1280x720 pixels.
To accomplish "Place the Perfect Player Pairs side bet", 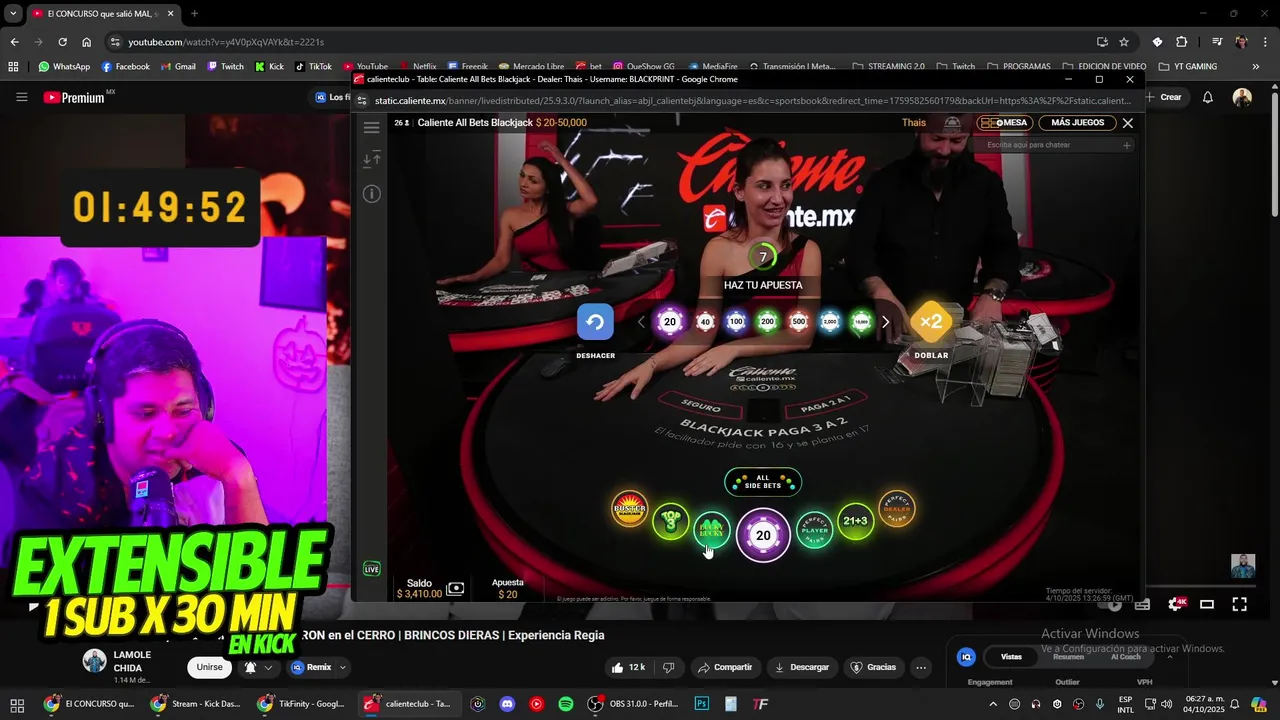I will [x=815, y=530].
